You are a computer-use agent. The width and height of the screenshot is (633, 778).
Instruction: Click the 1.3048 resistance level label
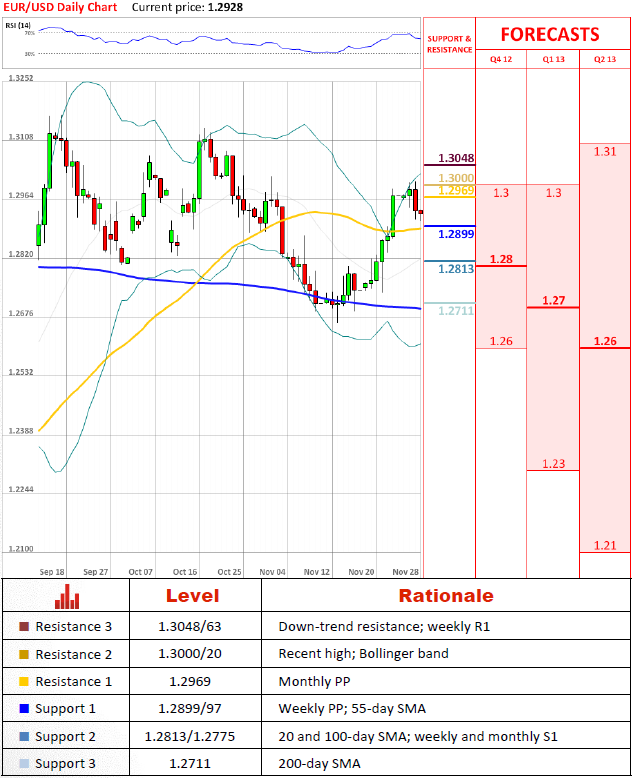coord(456,158)
